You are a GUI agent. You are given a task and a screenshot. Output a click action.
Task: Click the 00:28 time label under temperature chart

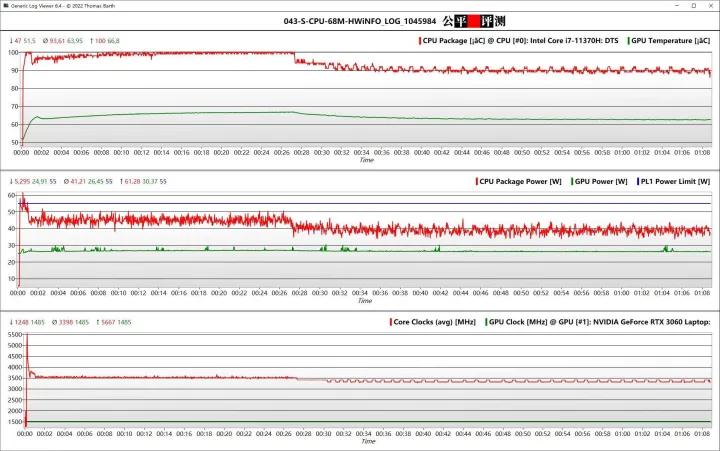tap(301, 152)
